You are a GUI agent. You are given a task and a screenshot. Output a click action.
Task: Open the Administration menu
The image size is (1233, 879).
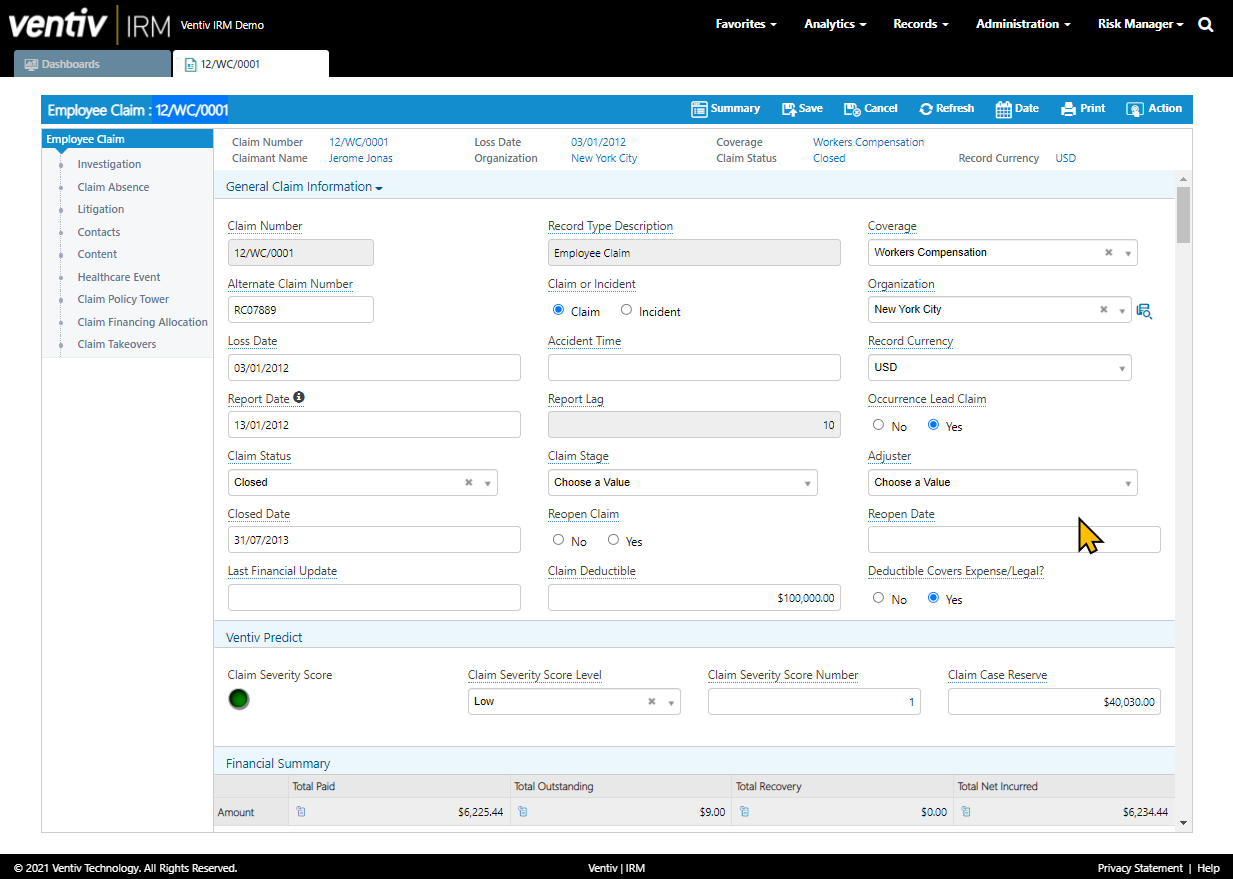click(x=1023, y=24)
